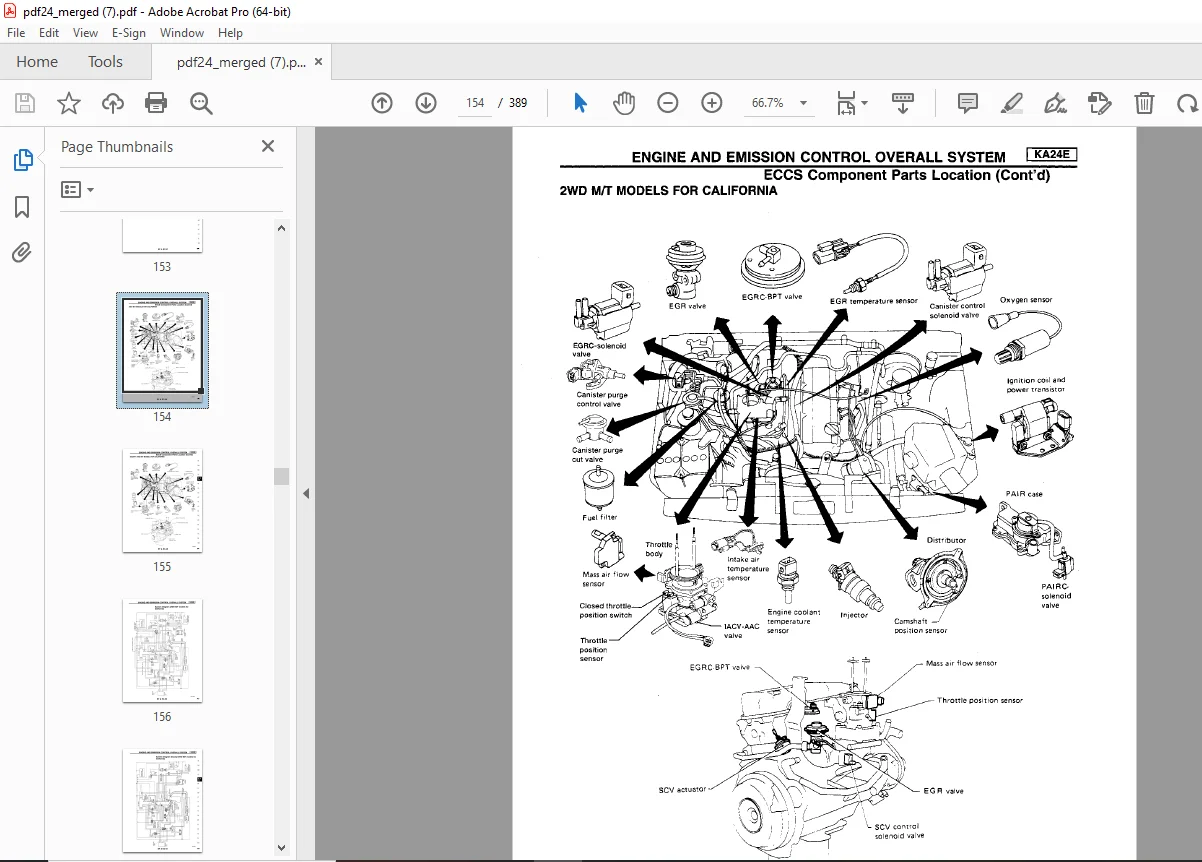Click 'SCV actuator' label in diagram
This screenshot has height=862, width=1202.
tap(682, 789)
